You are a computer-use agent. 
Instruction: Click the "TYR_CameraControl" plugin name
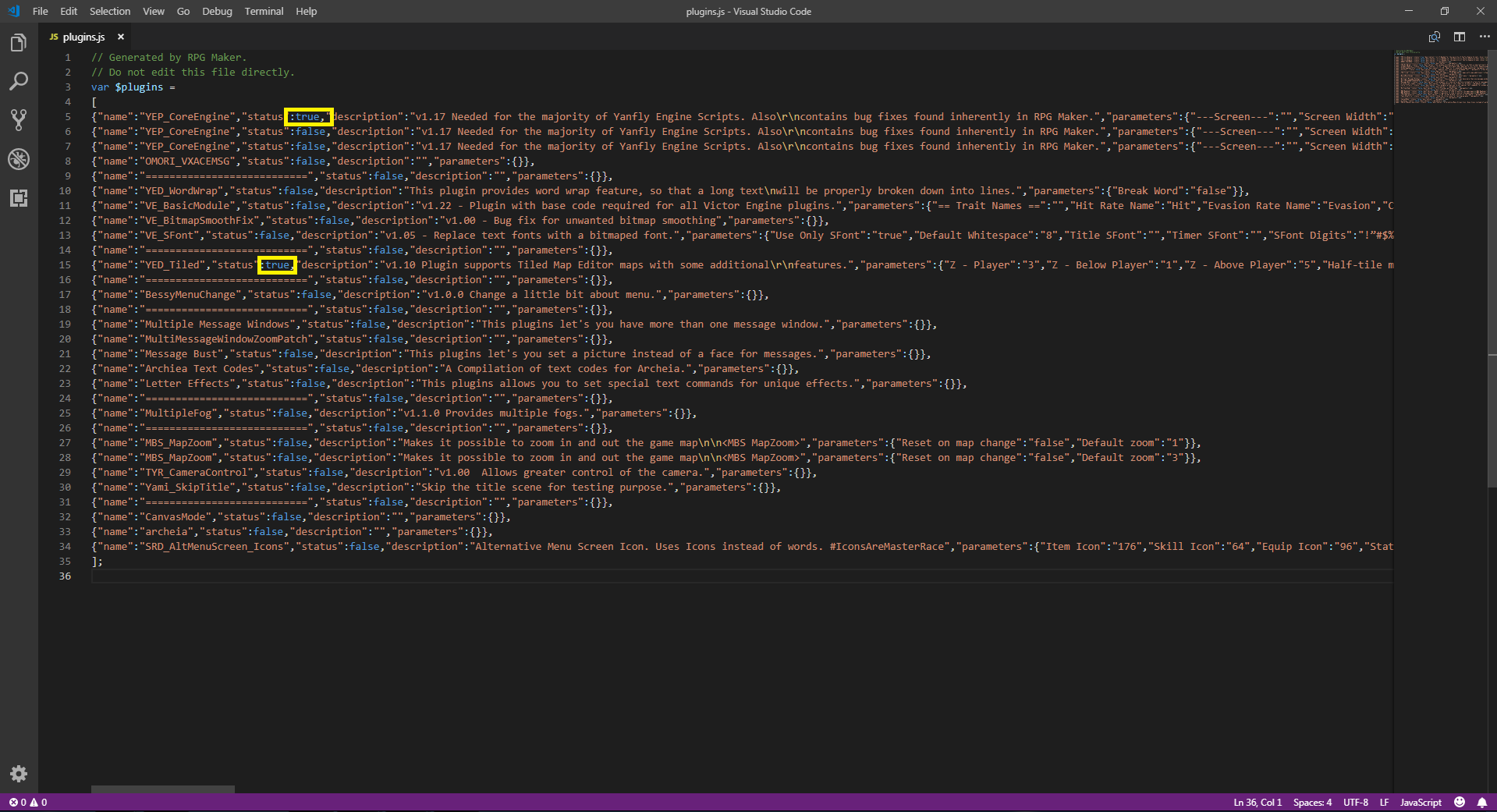pos(196,473)
